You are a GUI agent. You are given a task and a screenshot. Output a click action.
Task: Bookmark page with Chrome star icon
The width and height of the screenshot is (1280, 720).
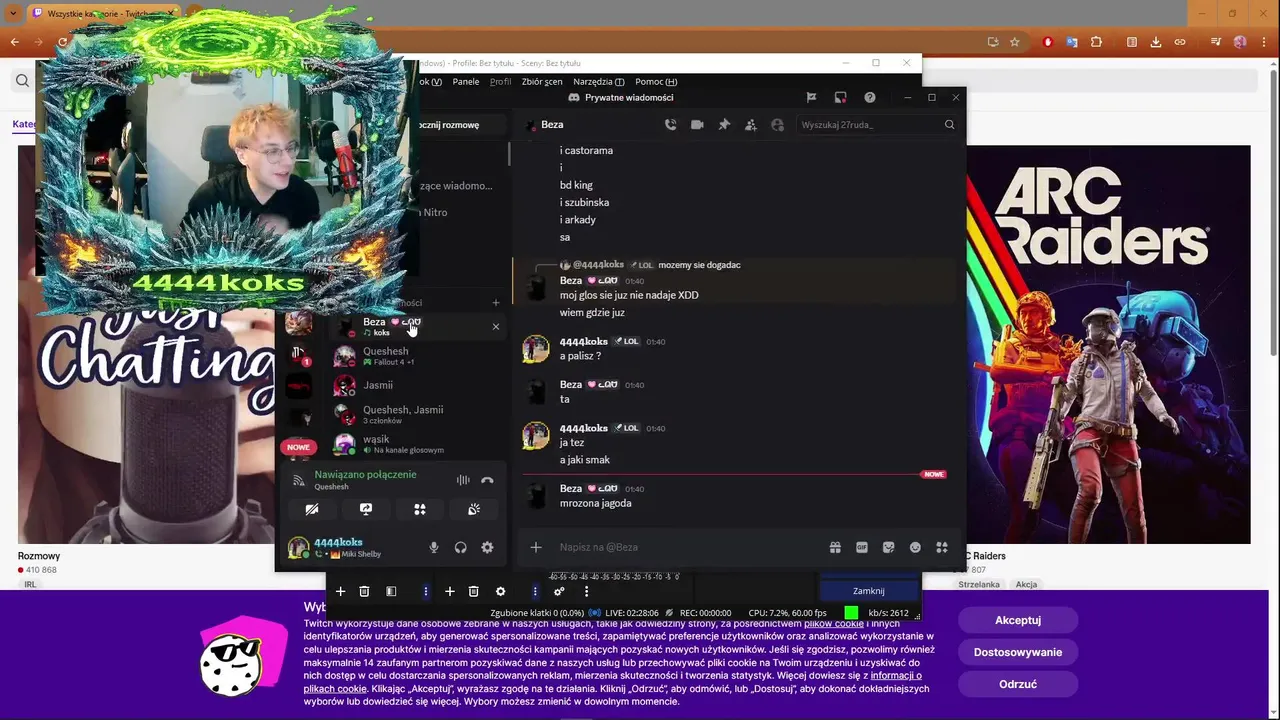click(x=1014, y=42)
